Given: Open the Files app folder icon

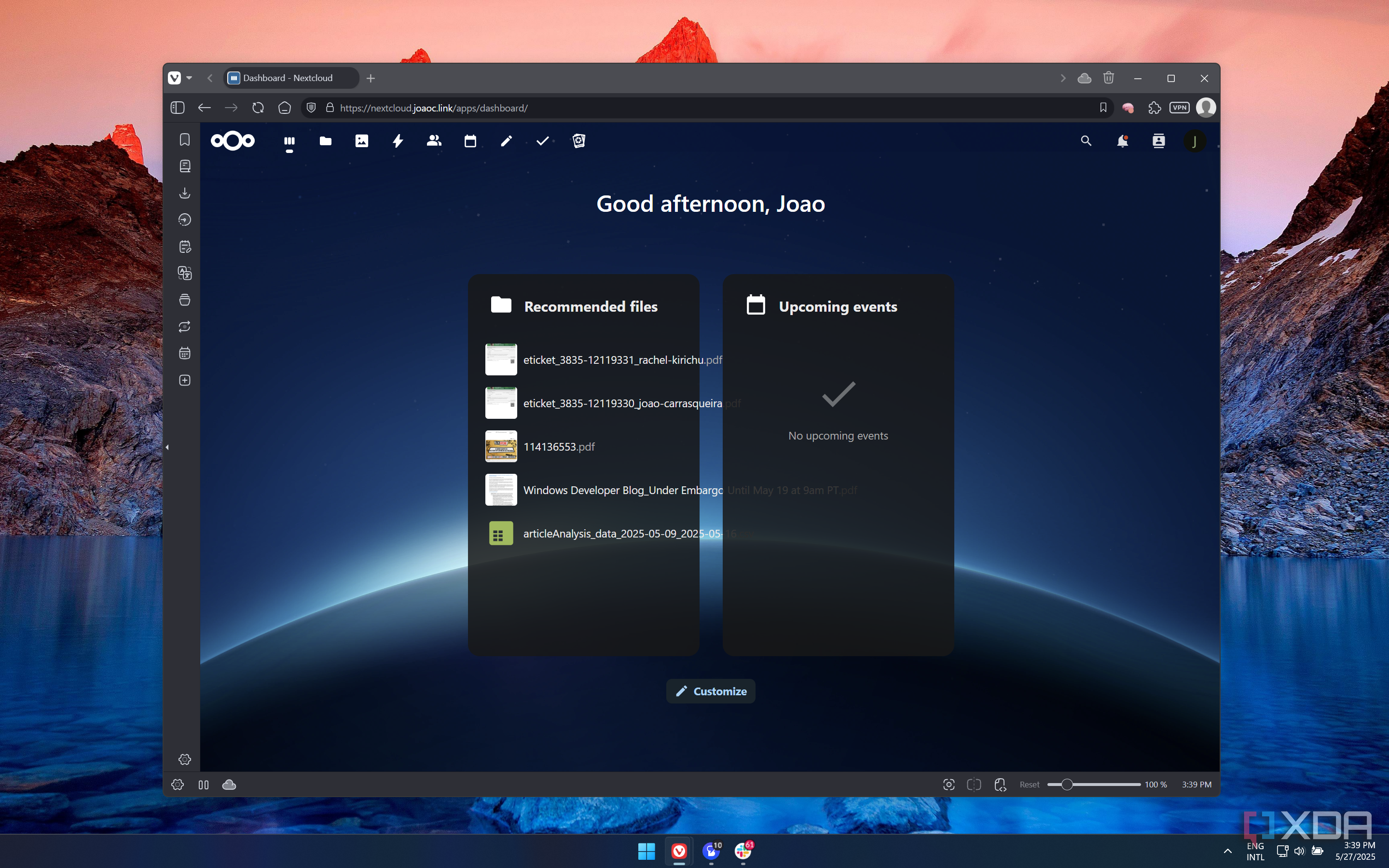Looking at the screenshot, I should [x=326, y=141].
